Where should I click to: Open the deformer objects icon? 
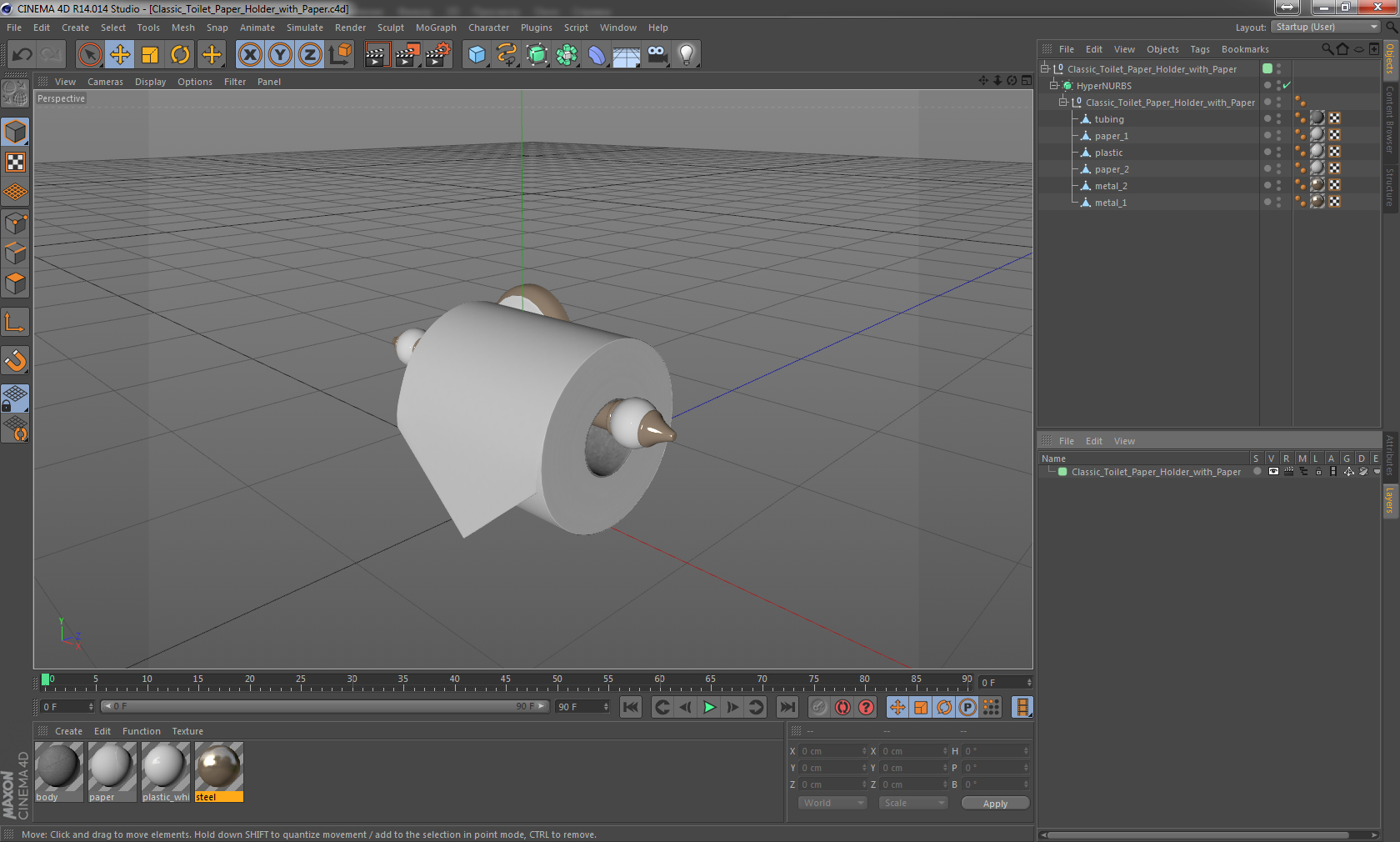tap(597, 55)
